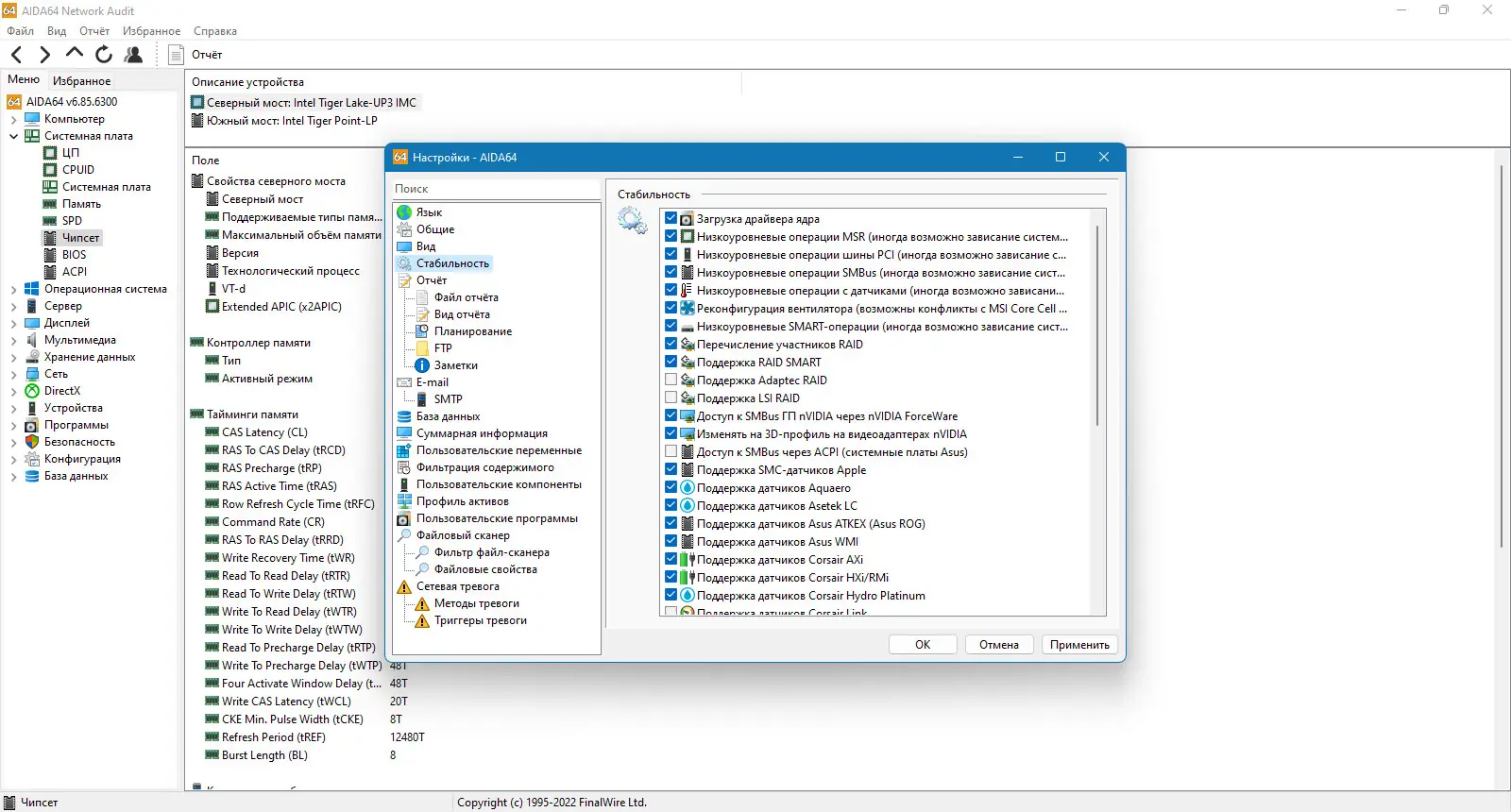This screenshot has height=812, width=1511.
Task: Click the Операционная система Windows icon
Action: [x=32, y=289]
